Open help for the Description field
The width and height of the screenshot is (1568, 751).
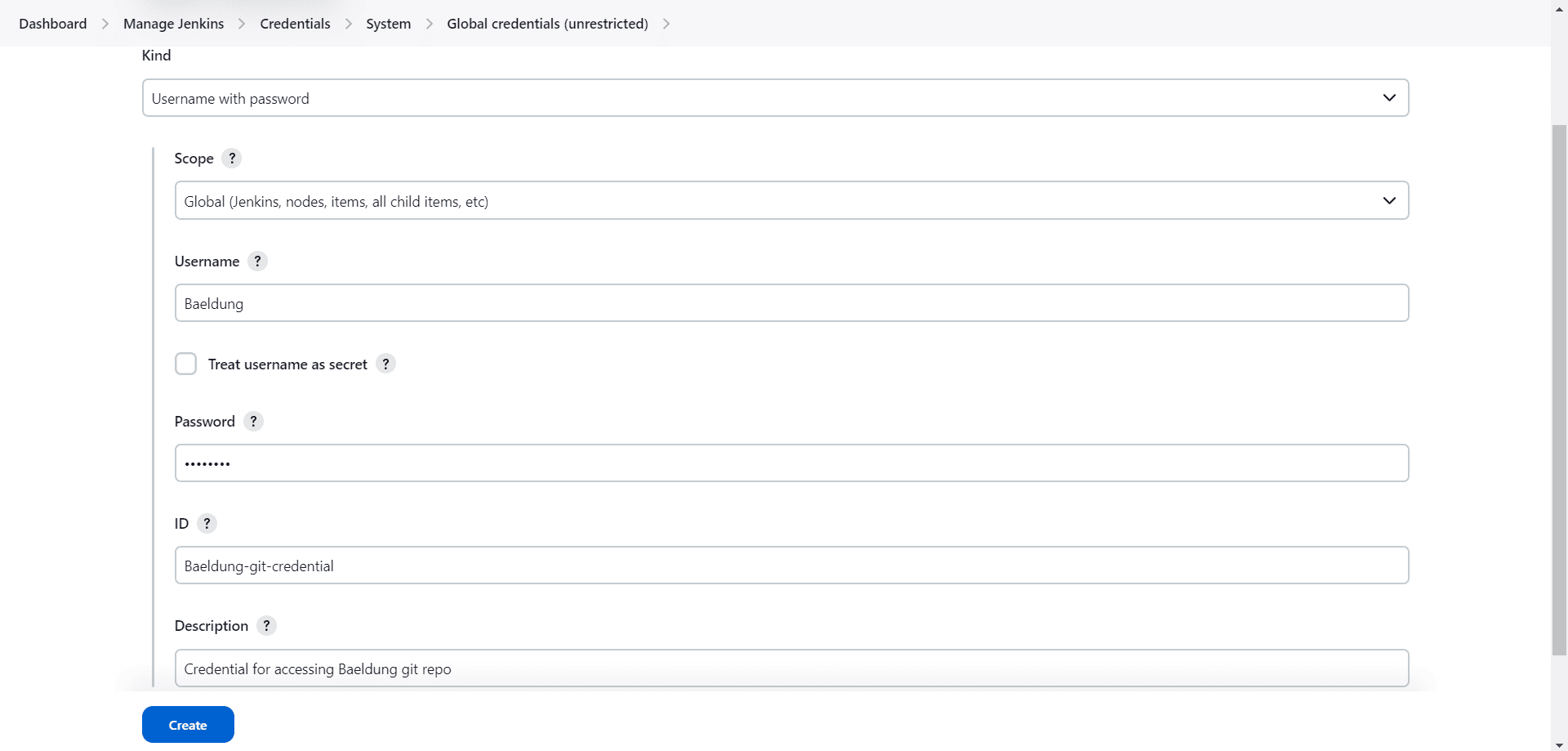266,626
